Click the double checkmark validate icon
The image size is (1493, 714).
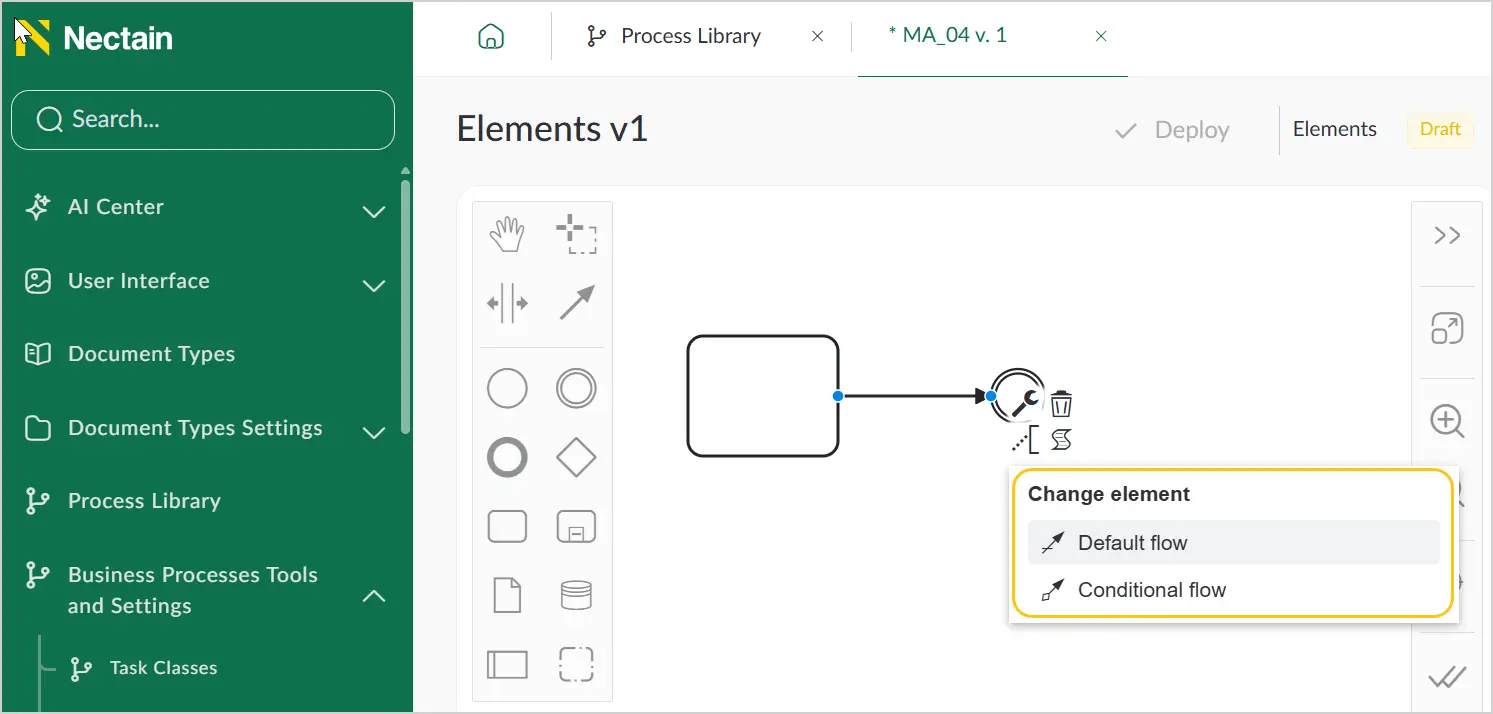[x=1447, y=678]
